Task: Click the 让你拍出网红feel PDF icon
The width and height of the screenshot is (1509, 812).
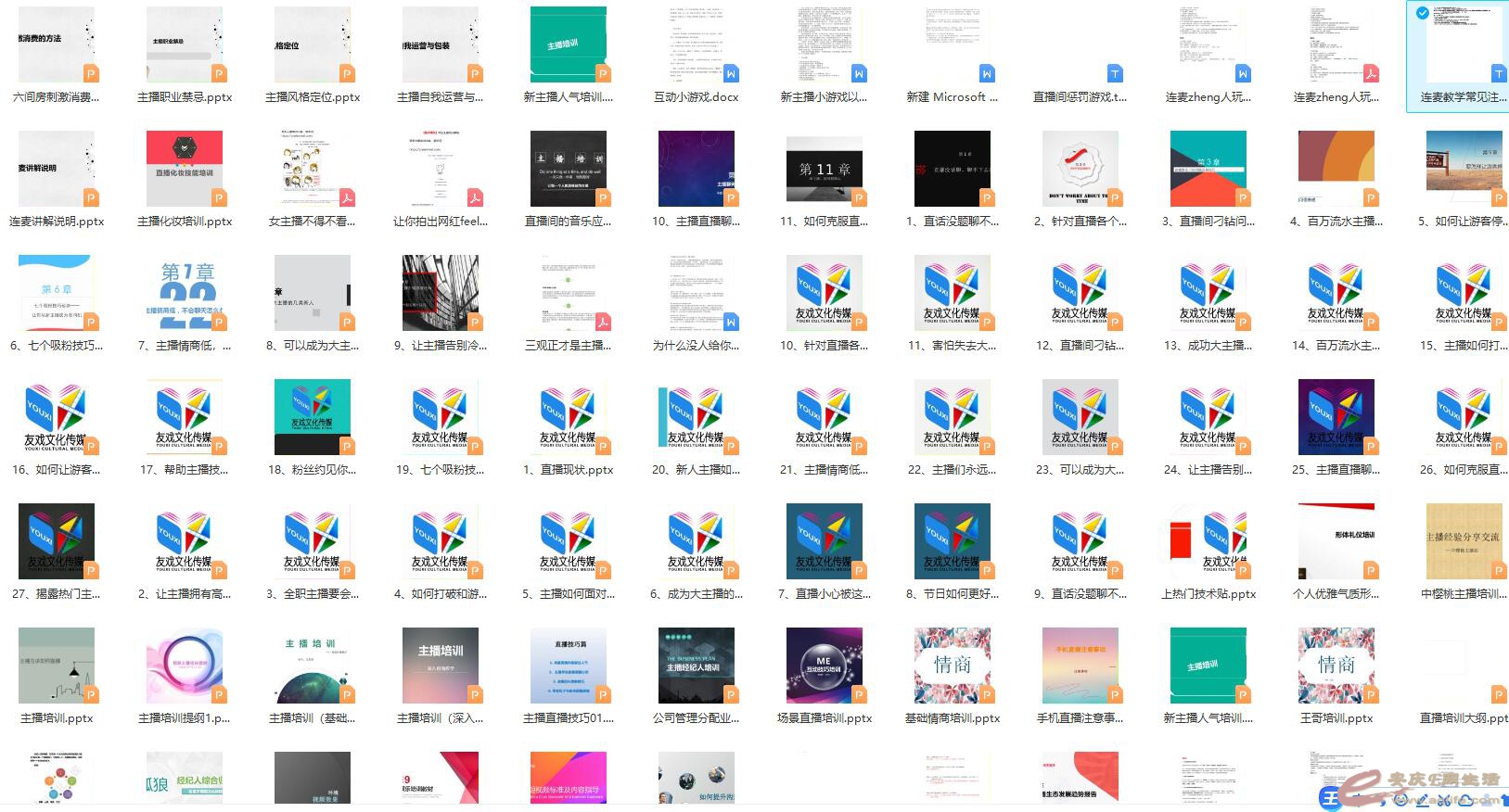Action: (441, 169)
